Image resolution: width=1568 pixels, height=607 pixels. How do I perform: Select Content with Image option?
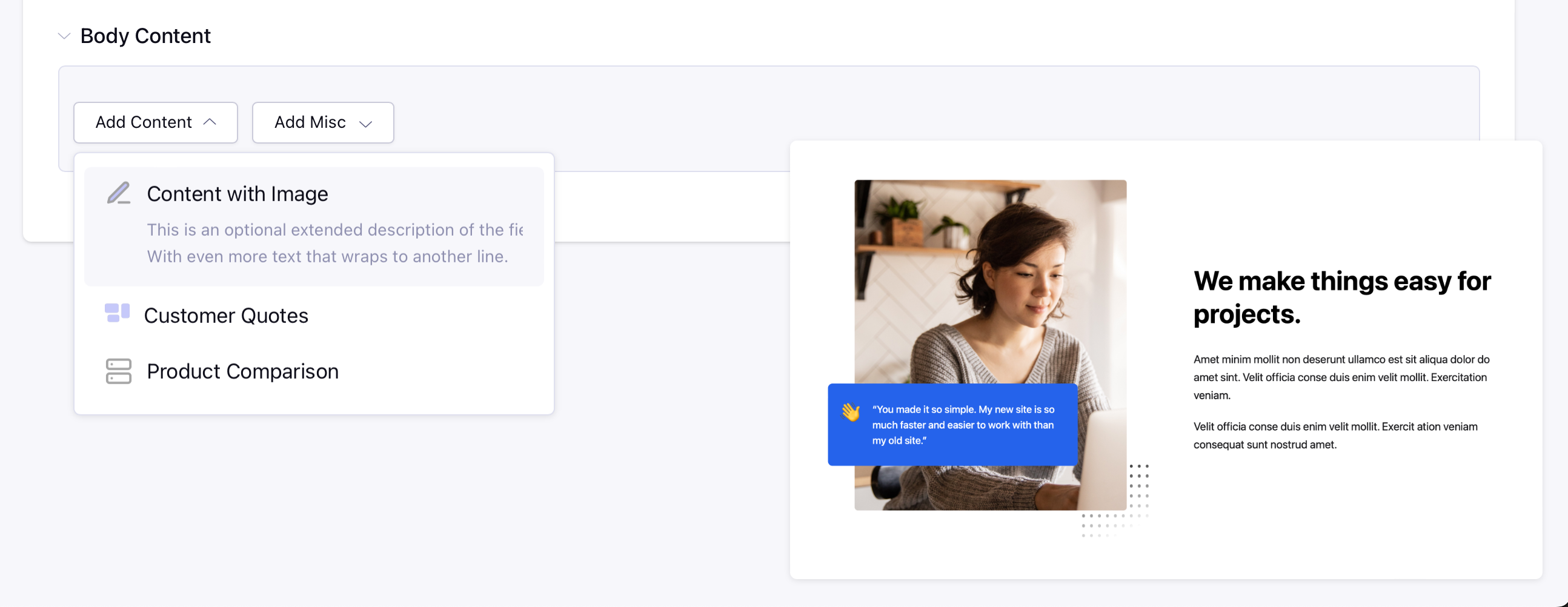(x=314, y=227)
